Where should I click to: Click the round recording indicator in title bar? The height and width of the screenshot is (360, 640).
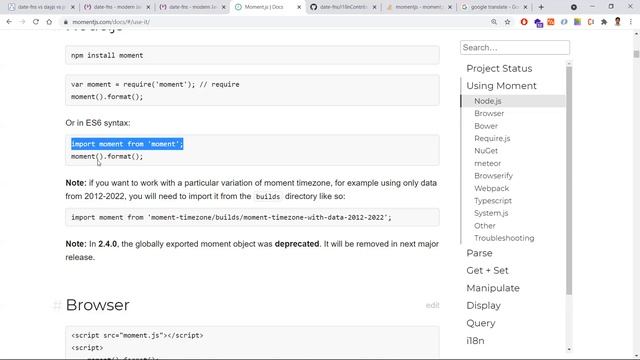pos(574,7)
